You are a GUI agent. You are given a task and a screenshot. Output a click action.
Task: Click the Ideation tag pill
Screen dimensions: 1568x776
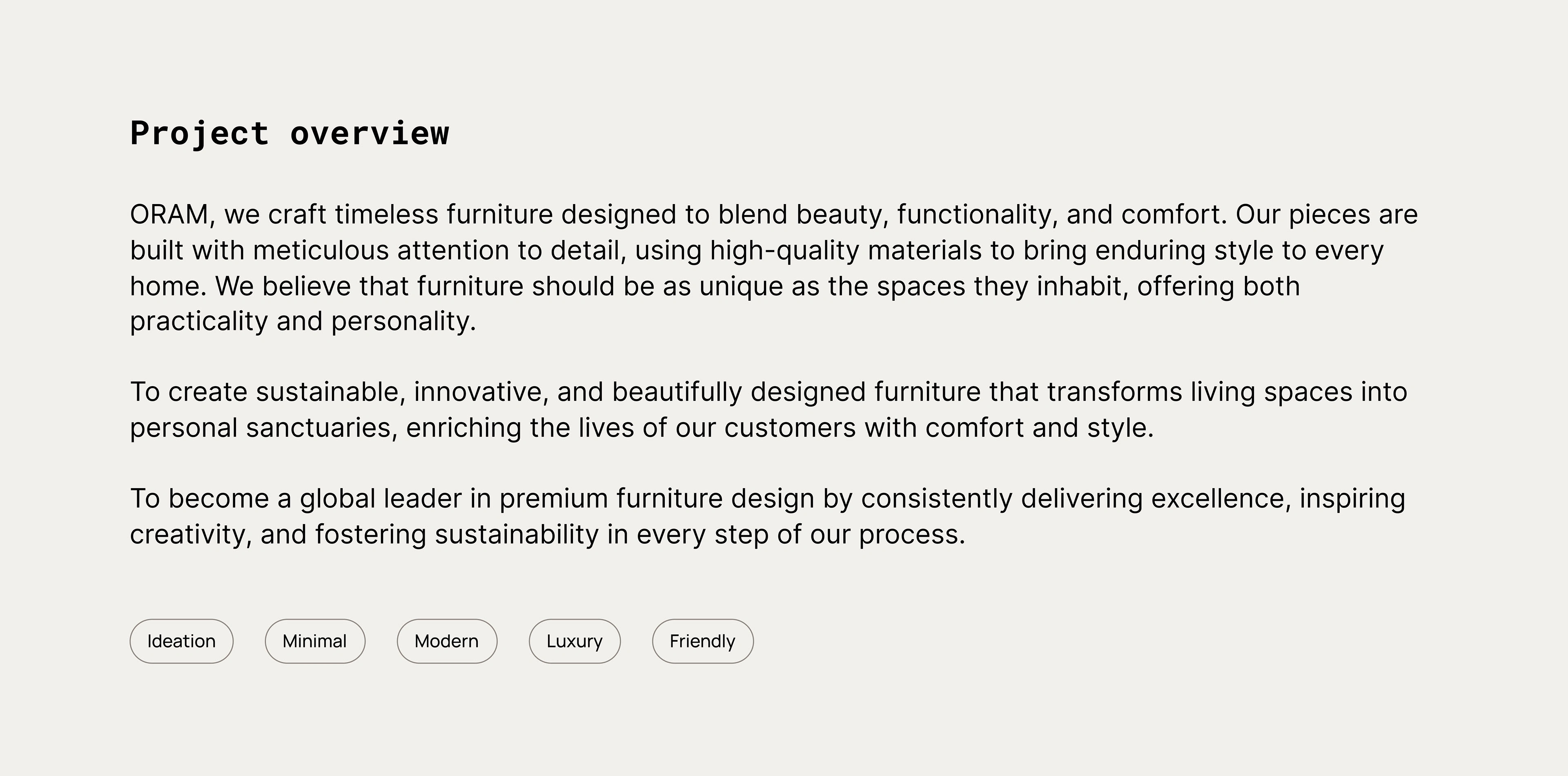(x=181, y=641)
